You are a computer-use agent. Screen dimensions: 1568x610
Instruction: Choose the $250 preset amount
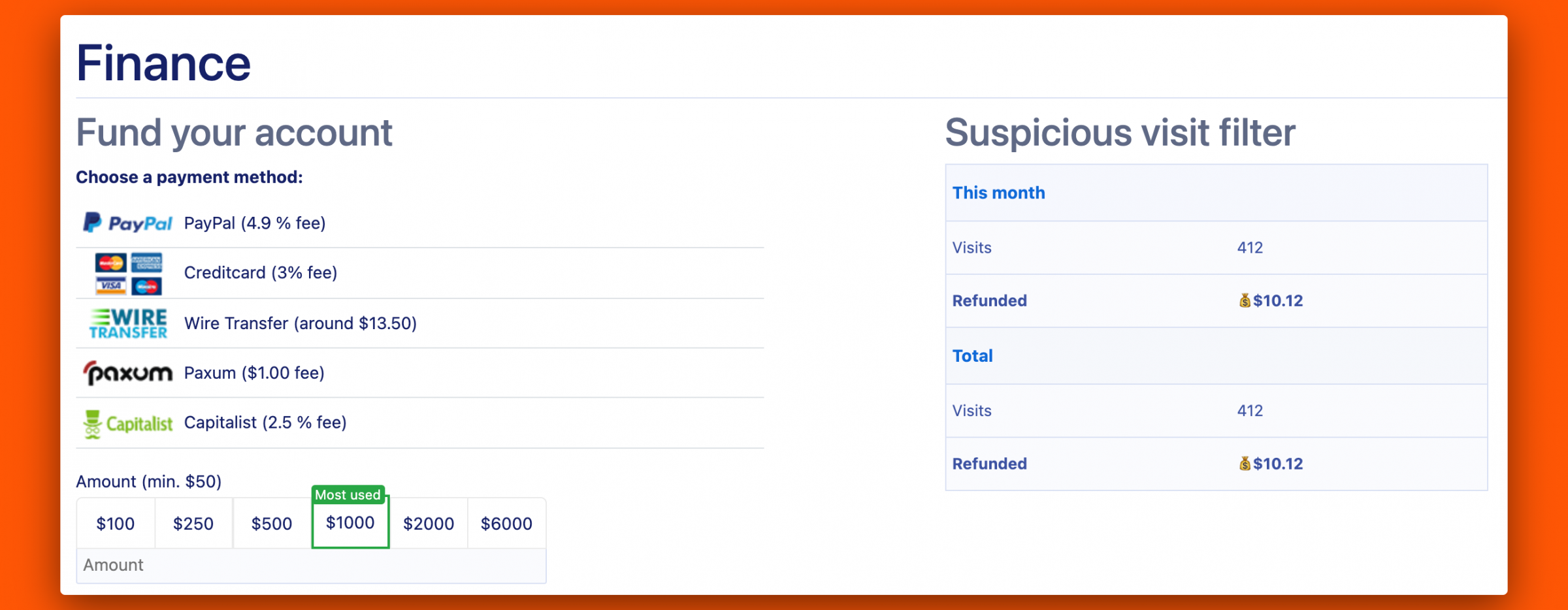coord(193,523)
